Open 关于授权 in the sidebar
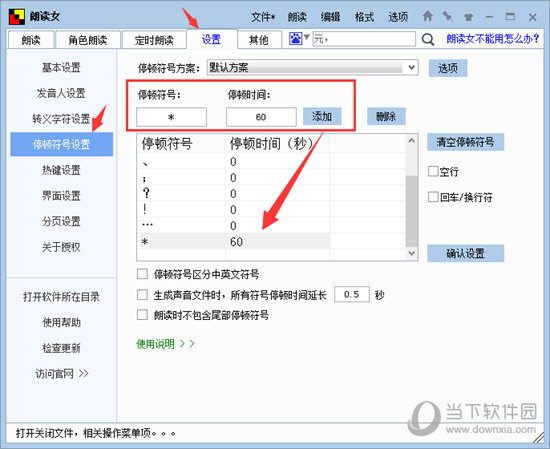 tap(61, 247)
